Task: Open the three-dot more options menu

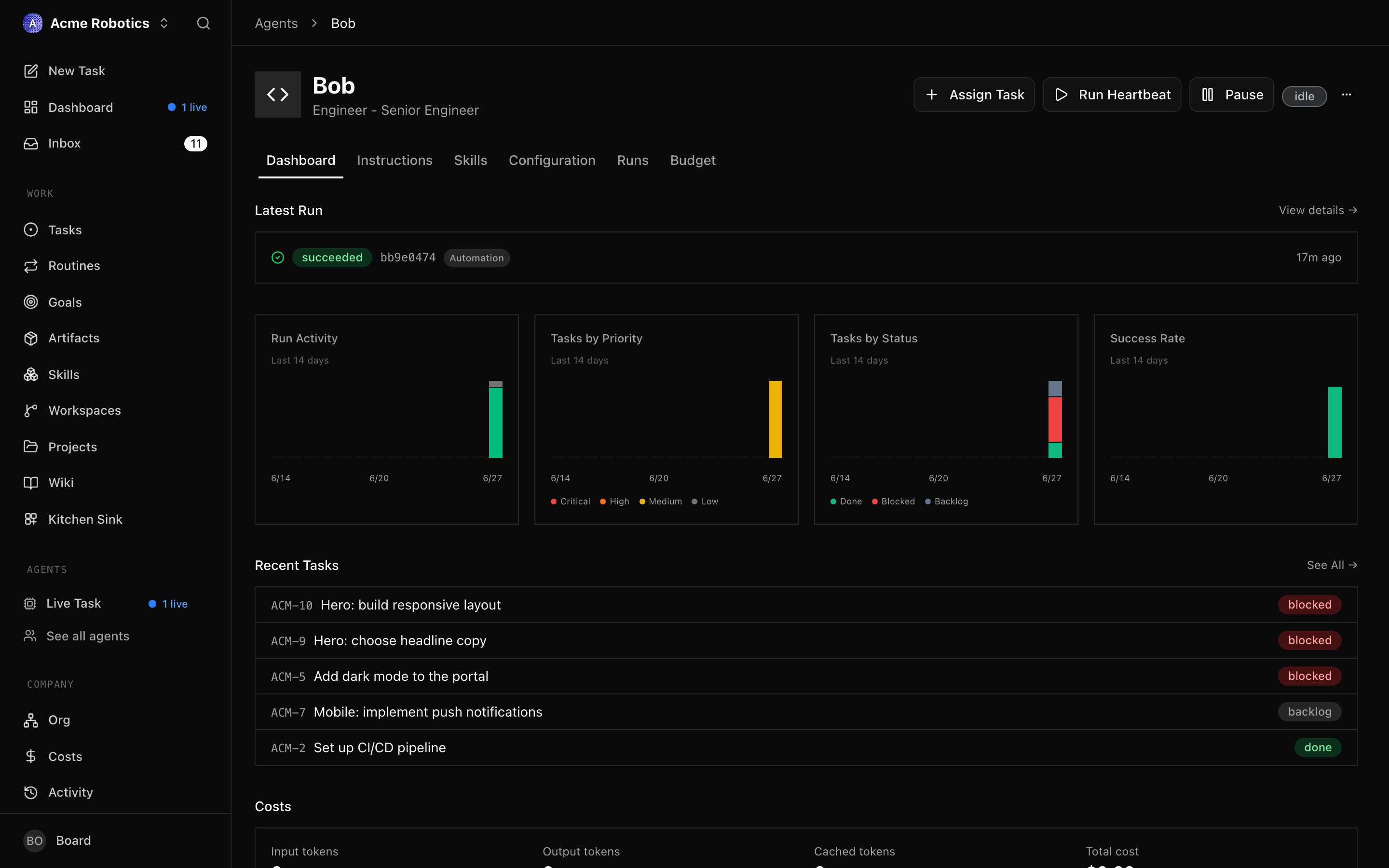Action: [x=1347, y=95]
